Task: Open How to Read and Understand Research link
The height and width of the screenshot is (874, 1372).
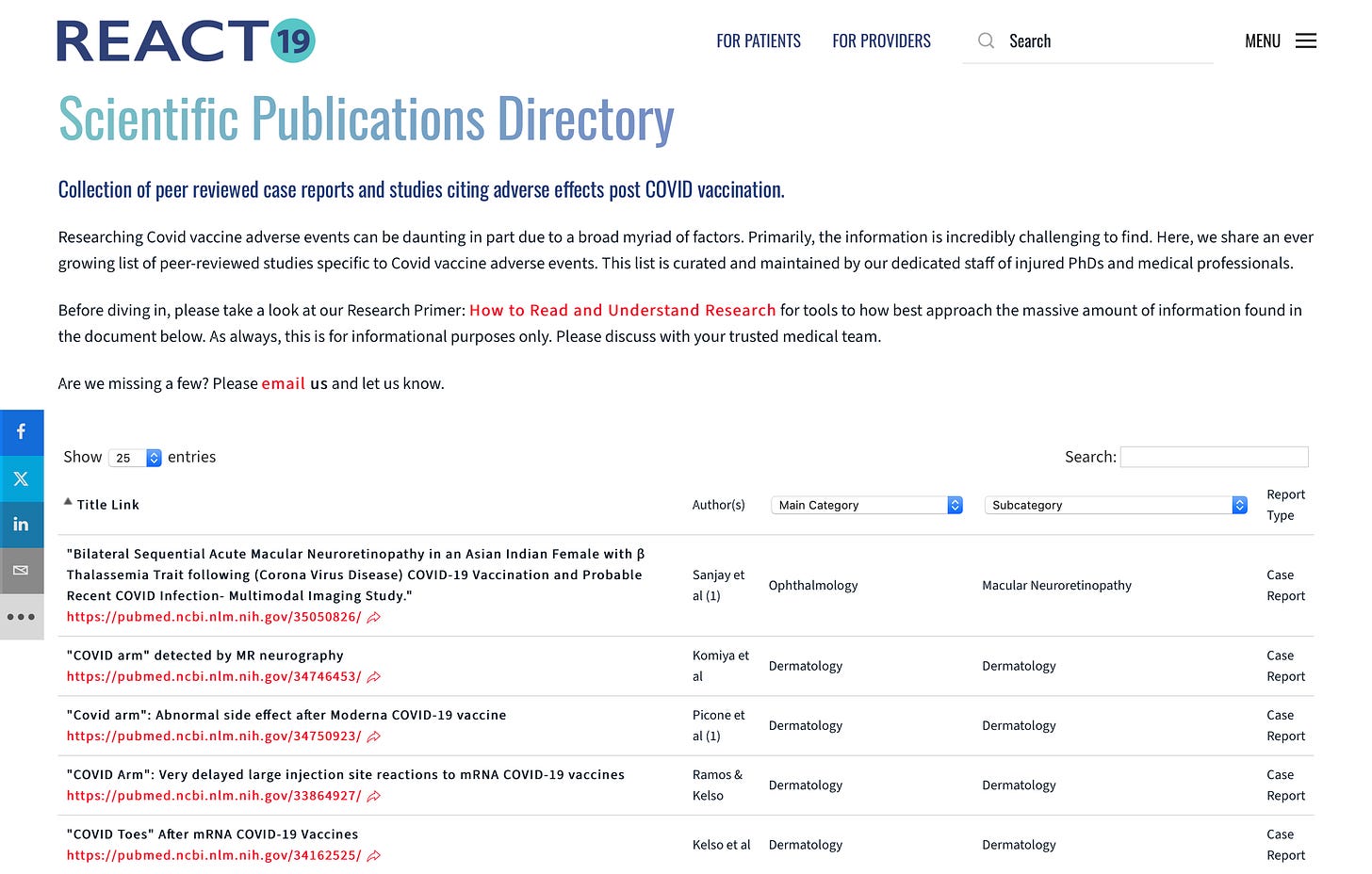Action: tap(622, 310)
